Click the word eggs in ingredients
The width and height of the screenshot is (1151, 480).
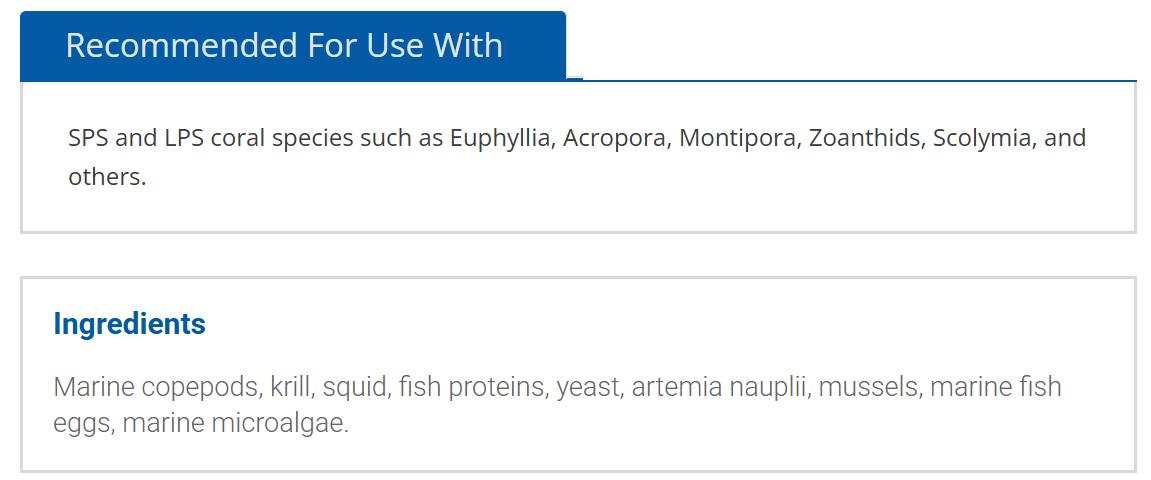point(84,424)
